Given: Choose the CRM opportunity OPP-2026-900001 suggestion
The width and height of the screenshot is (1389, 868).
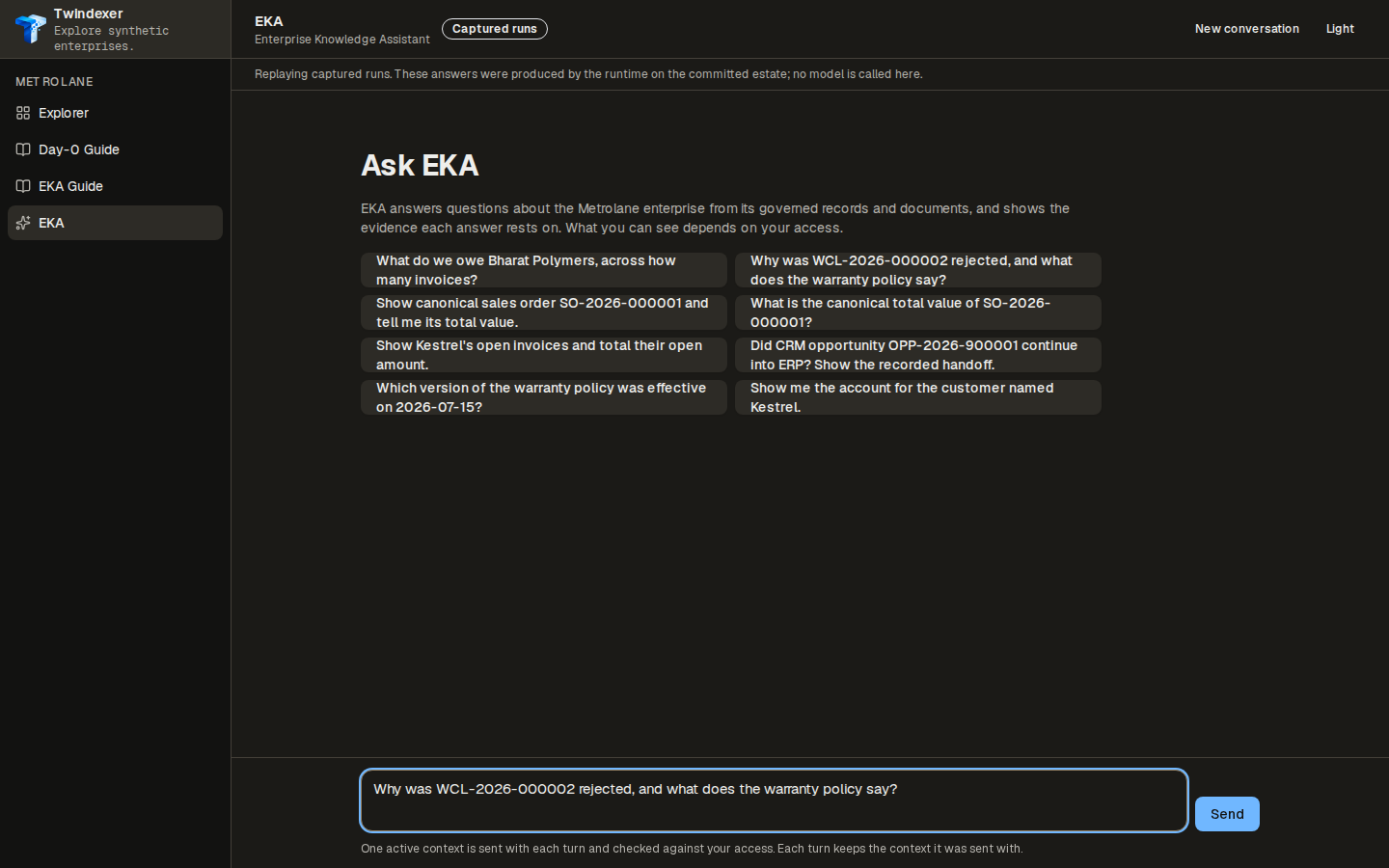Looking at the screenshot, I should click(x=918, y=355).
